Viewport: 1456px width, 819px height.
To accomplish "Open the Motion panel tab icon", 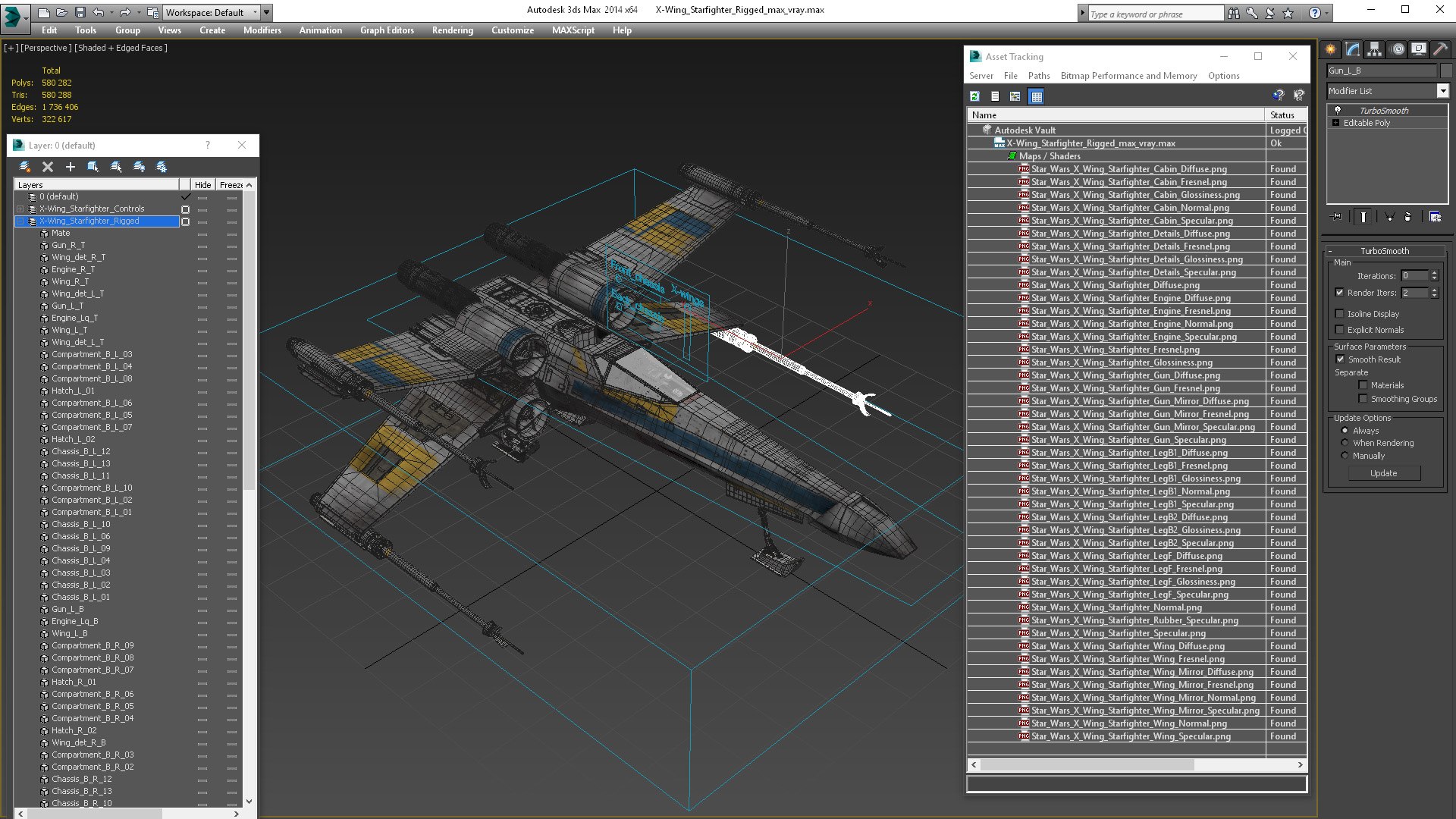I will pyautogui.click(x=1398, y=49).
